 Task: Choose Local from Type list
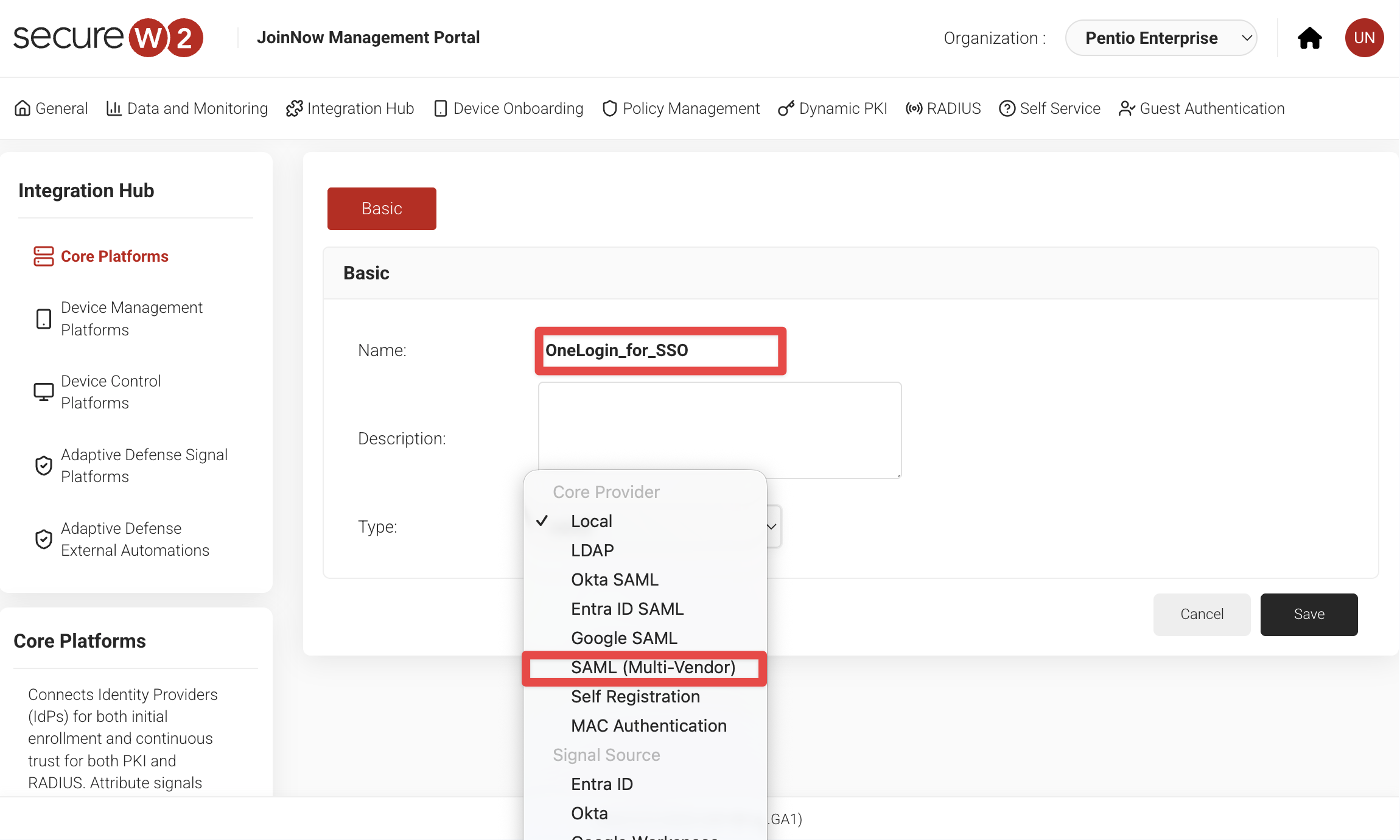click(645, 521)
